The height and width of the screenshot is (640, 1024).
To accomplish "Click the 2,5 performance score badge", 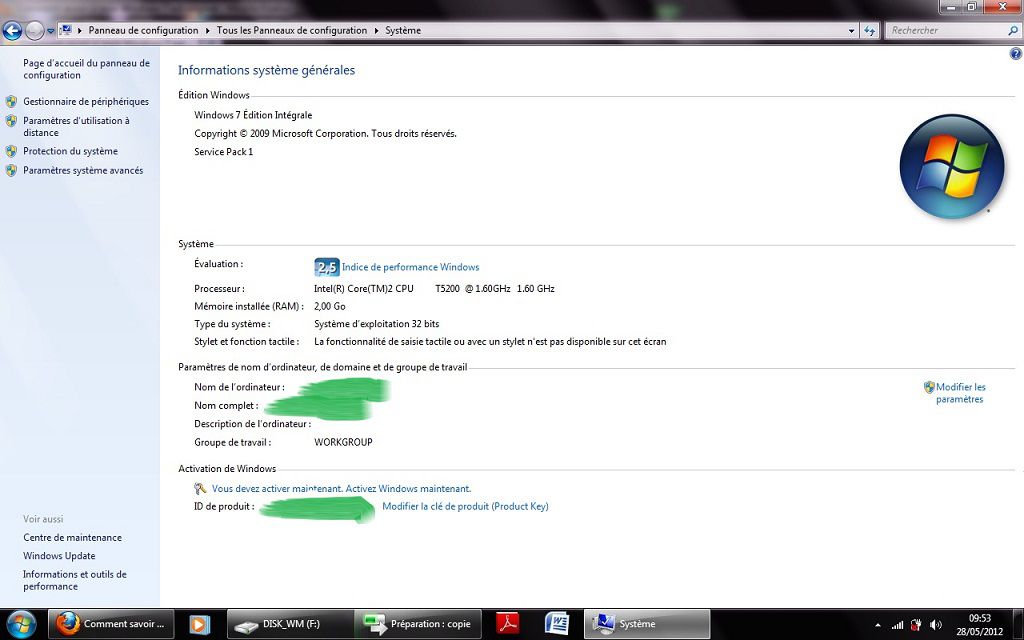I will [327, 267].
